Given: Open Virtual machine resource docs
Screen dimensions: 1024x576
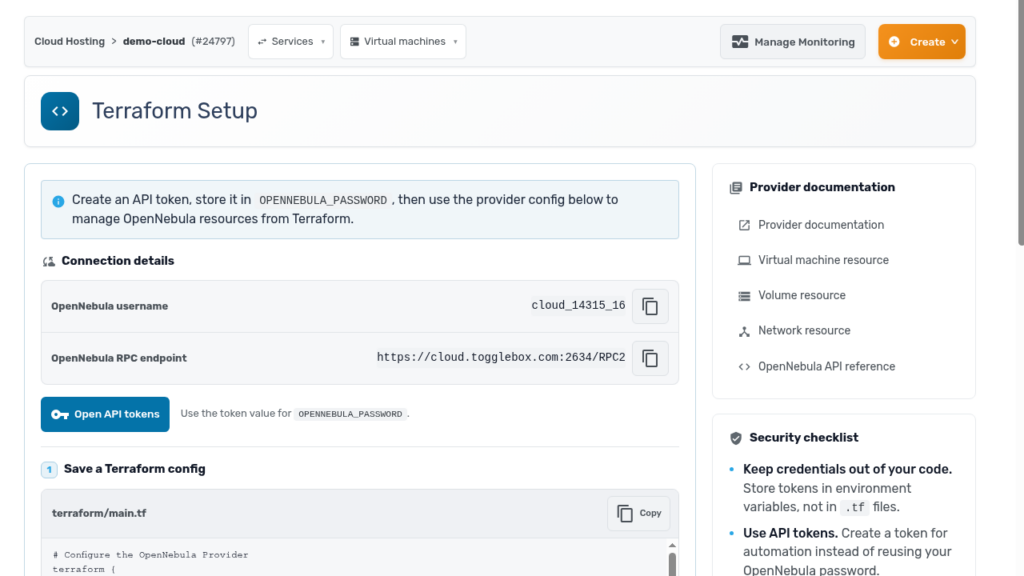Looking at the screenshot, I should [824, 260].
